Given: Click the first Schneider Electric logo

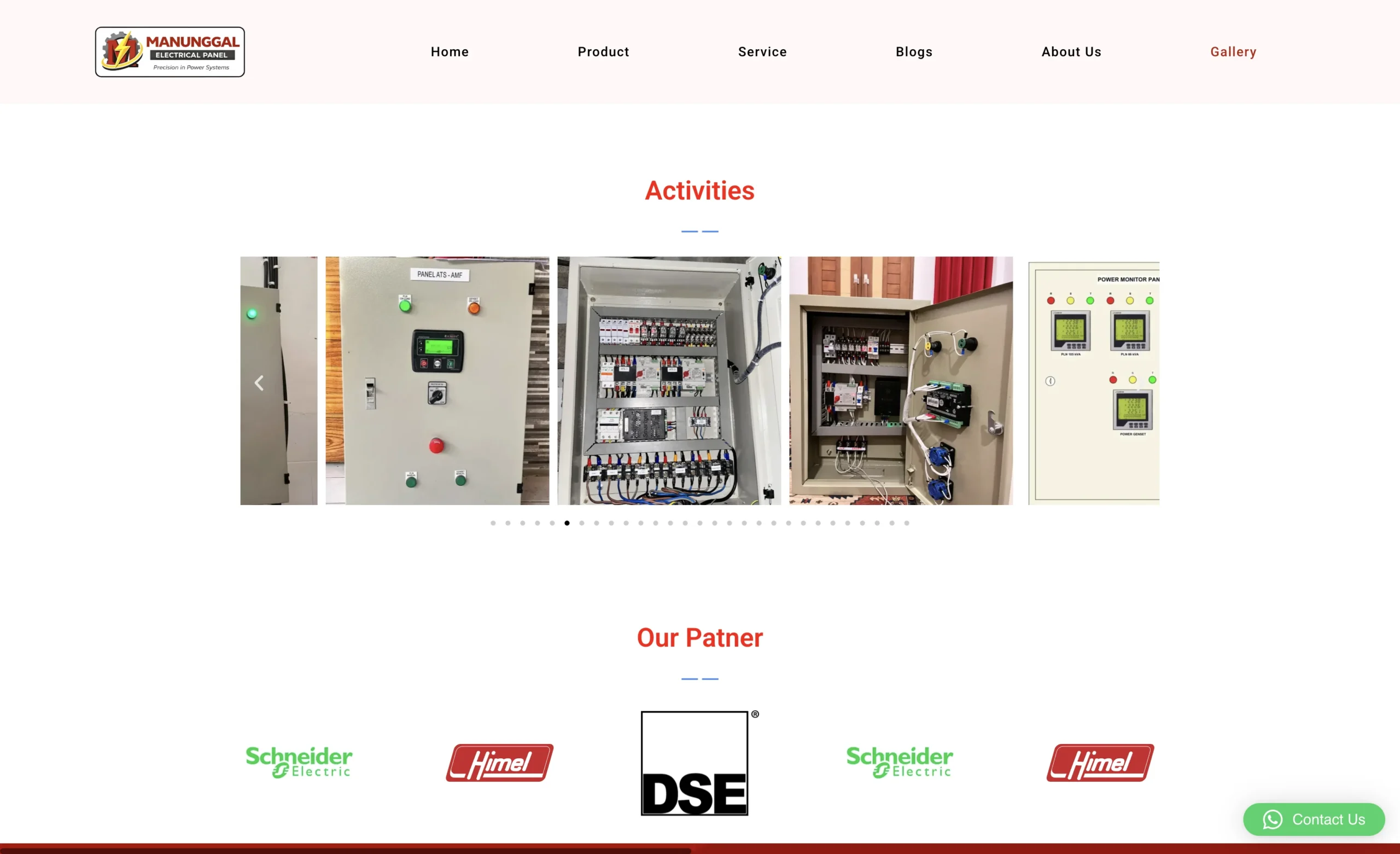Looking at the screenshot, I should (x=299, y=762).
